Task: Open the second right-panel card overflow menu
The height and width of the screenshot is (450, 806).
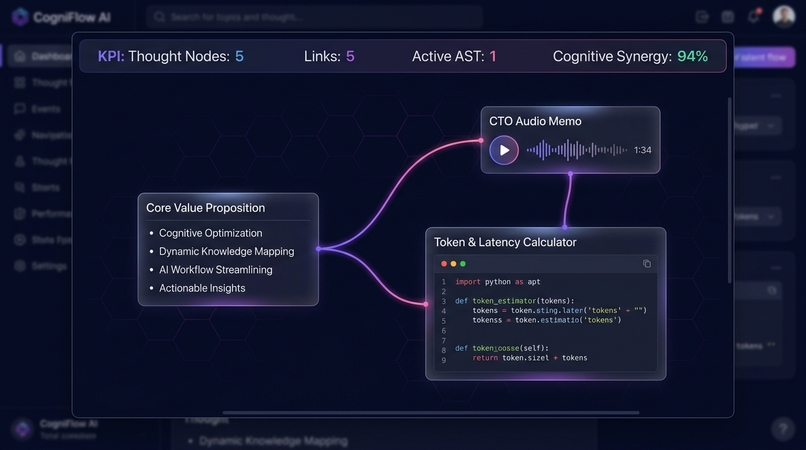Action: (776, 177)
